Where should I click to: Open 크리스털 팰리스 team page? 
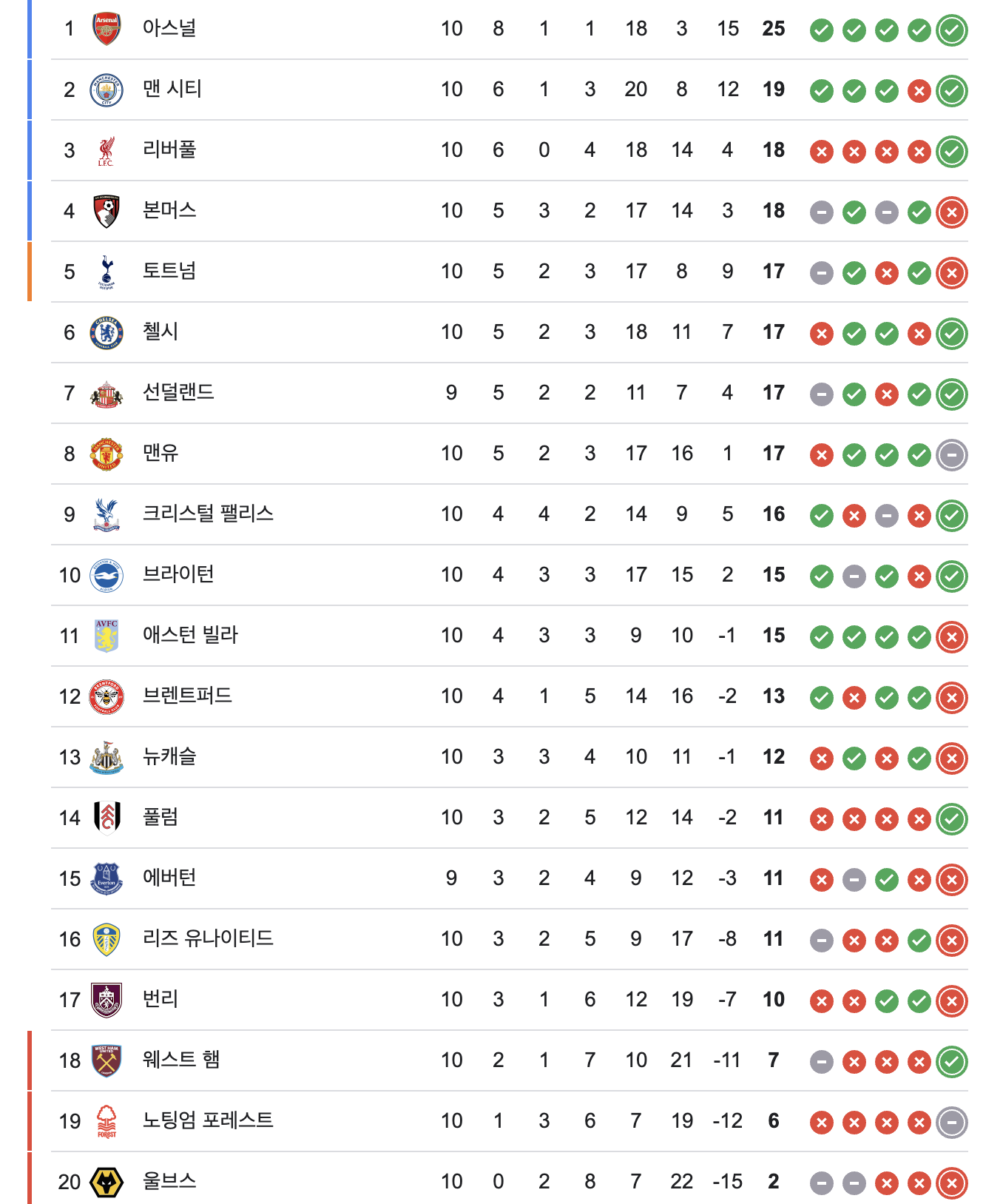(208, 514)
